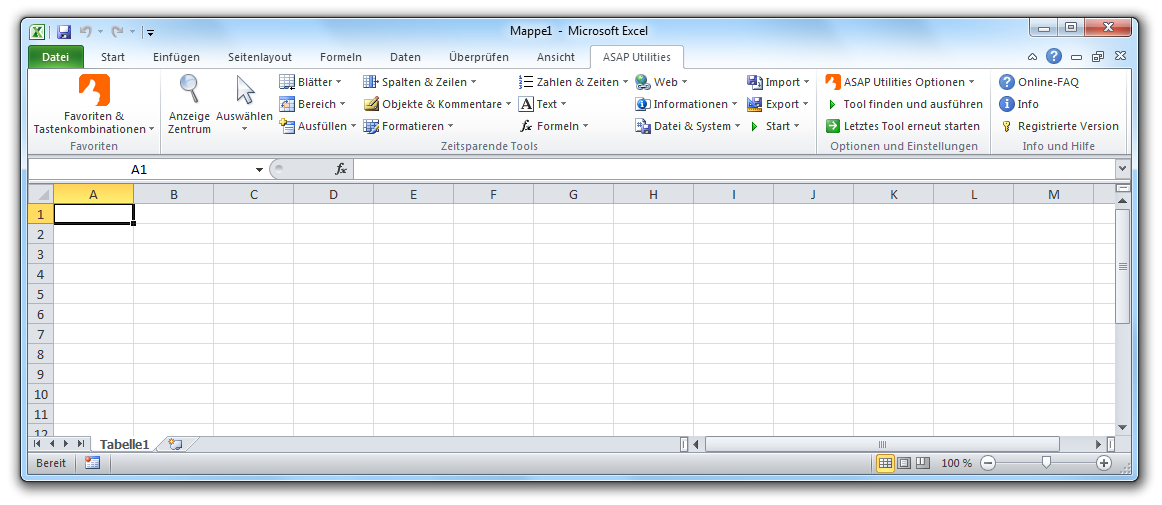Viewport: 1162px width, 505px height.
Task: Switch to the Start ribbon tab
Action: [113, 57]
